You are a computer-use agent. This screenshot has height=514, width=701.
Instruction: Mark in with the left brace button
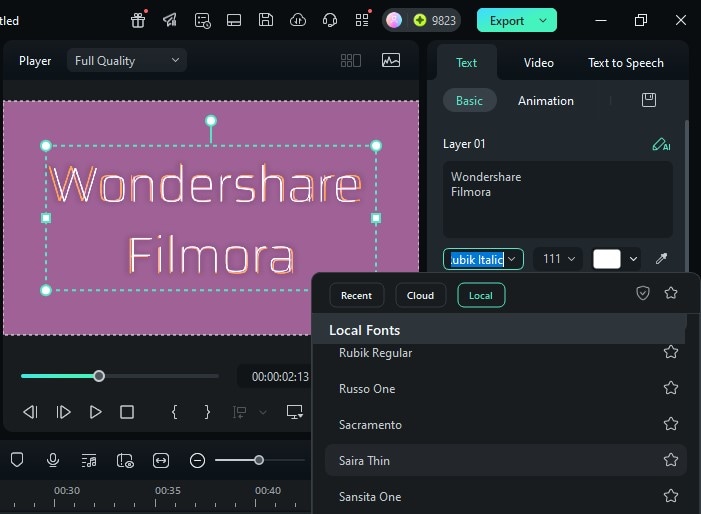pyautogui.click(x=174, y=412)
